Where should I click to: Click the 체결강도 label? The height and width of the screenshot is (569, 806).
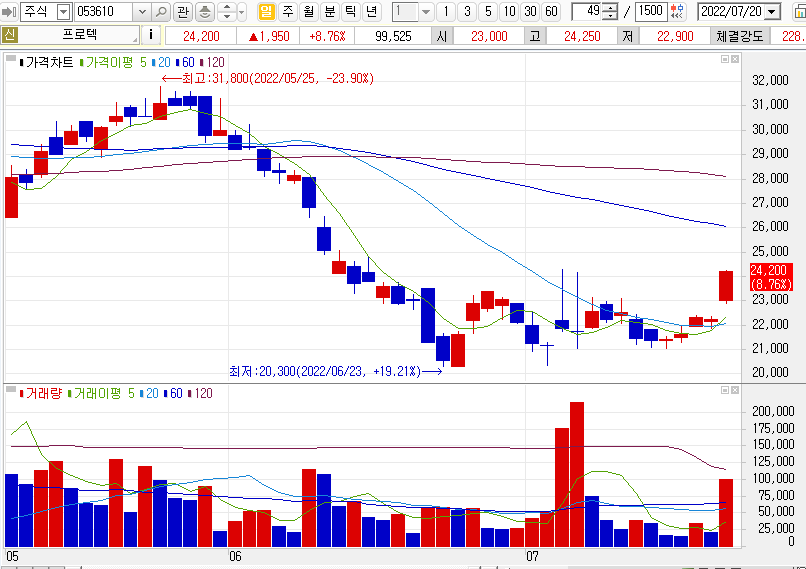[x=740, y=36]
